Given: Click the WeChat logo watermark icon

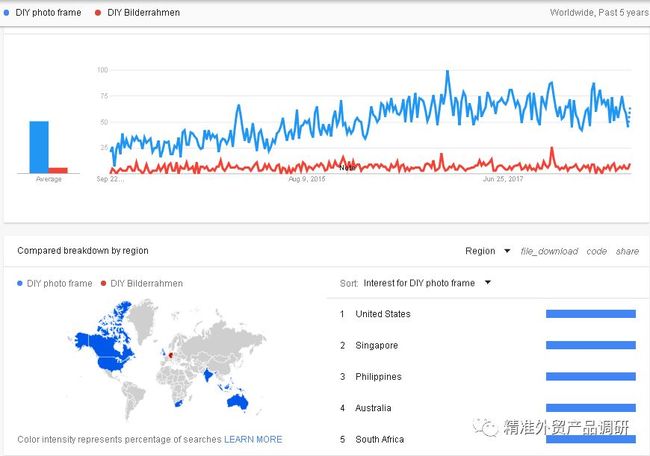Looking at the screenshot, I should pyautogui.click(x=485, y=427).
